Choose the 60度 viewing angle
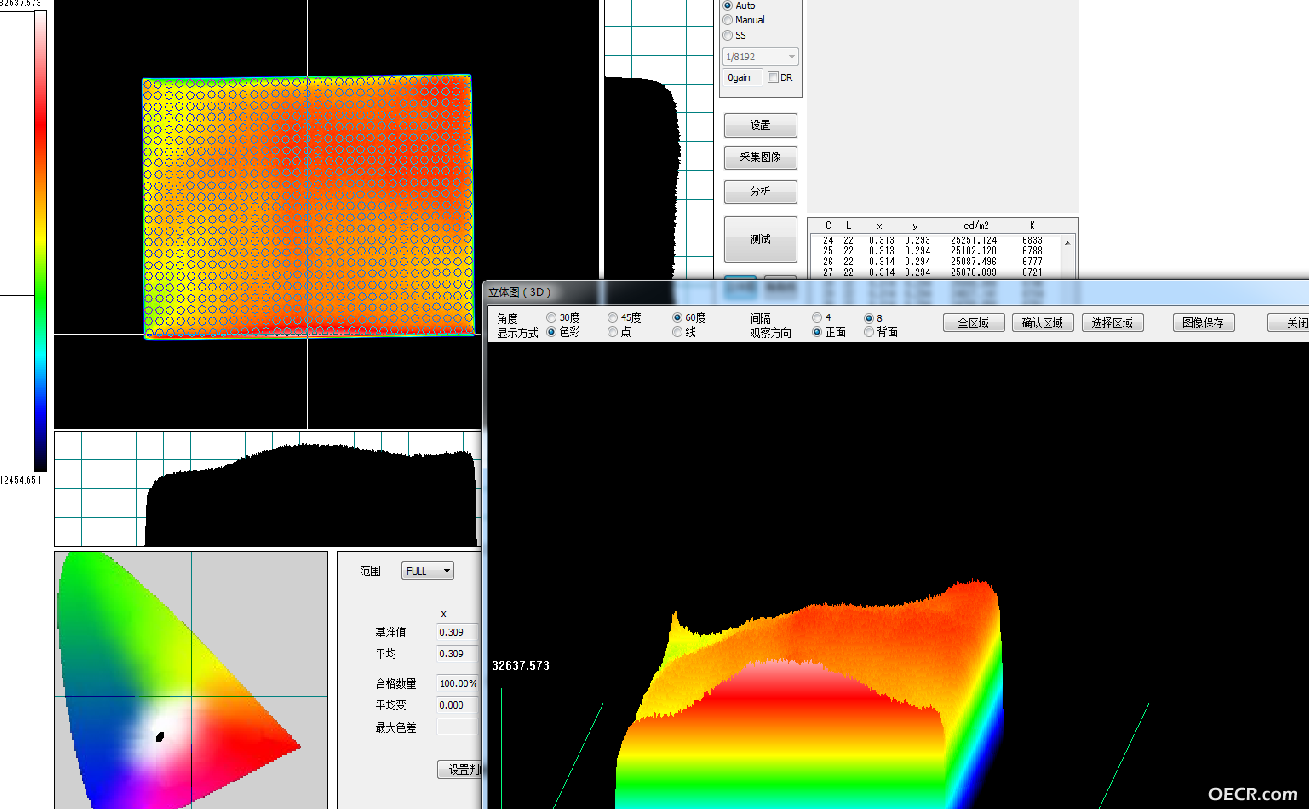The height and width of the screenshot is (809, 1309). 678,318
